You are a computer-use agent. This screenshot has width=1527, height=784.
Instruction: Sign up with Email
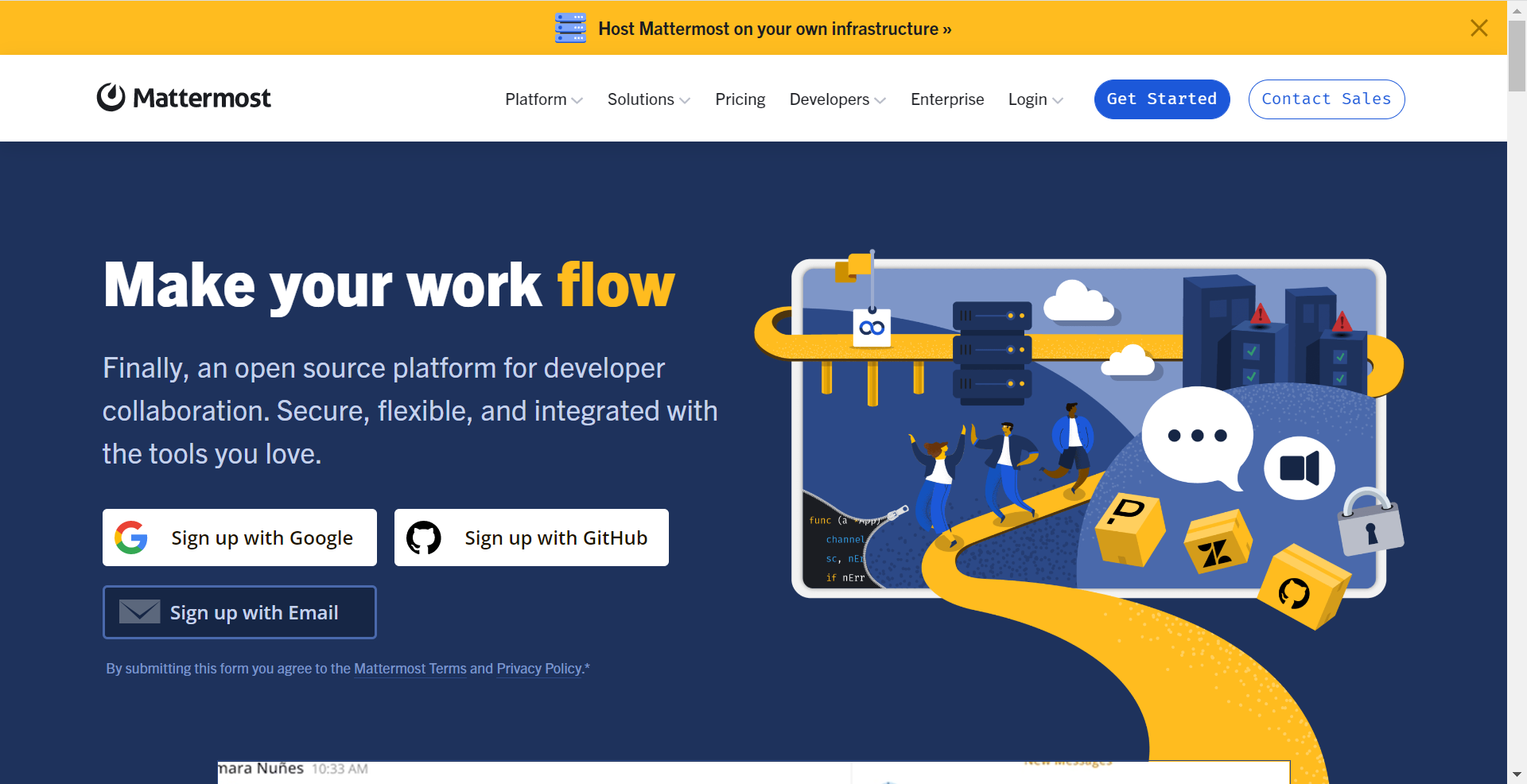click(239, 612)
